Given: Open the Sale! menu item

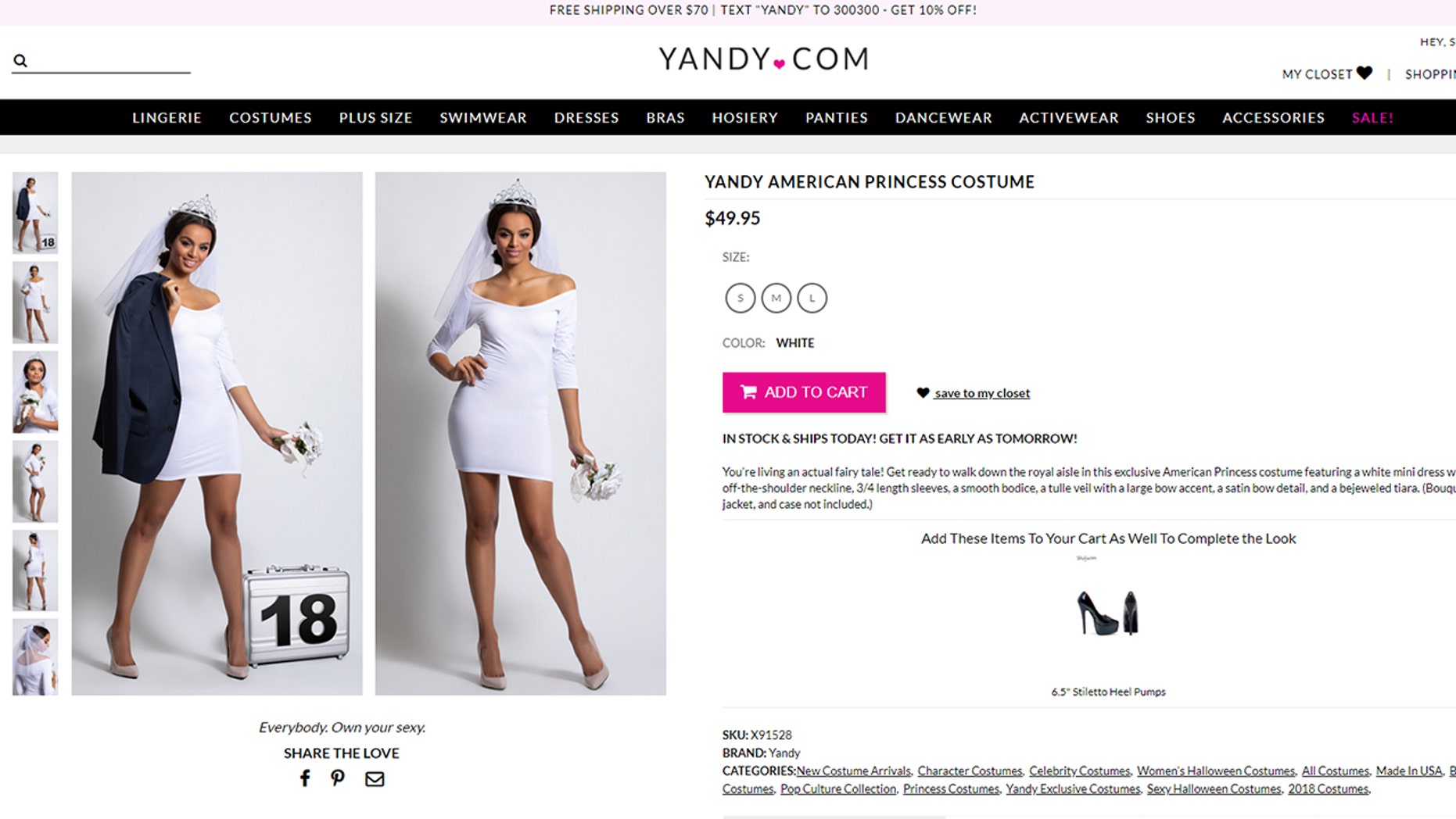Looking at the screenshot, I should point(1372,117).
